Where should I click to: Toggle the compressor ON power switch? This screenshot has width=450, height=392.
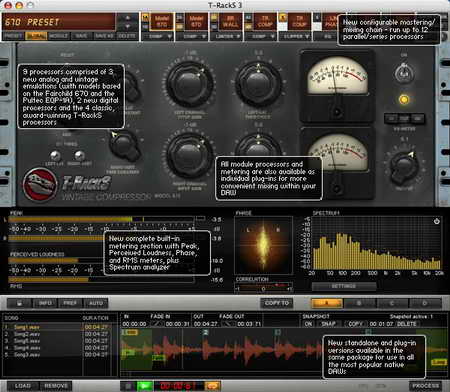[x=404, y=74]
